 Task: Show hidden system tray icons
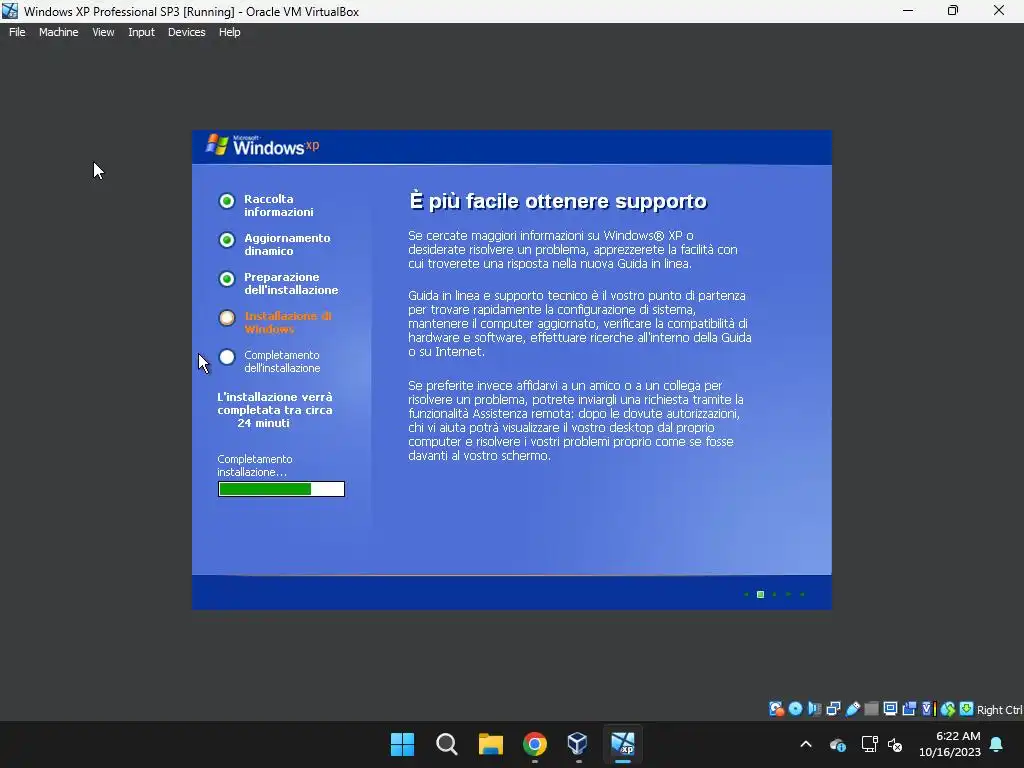tap(806, 744)
